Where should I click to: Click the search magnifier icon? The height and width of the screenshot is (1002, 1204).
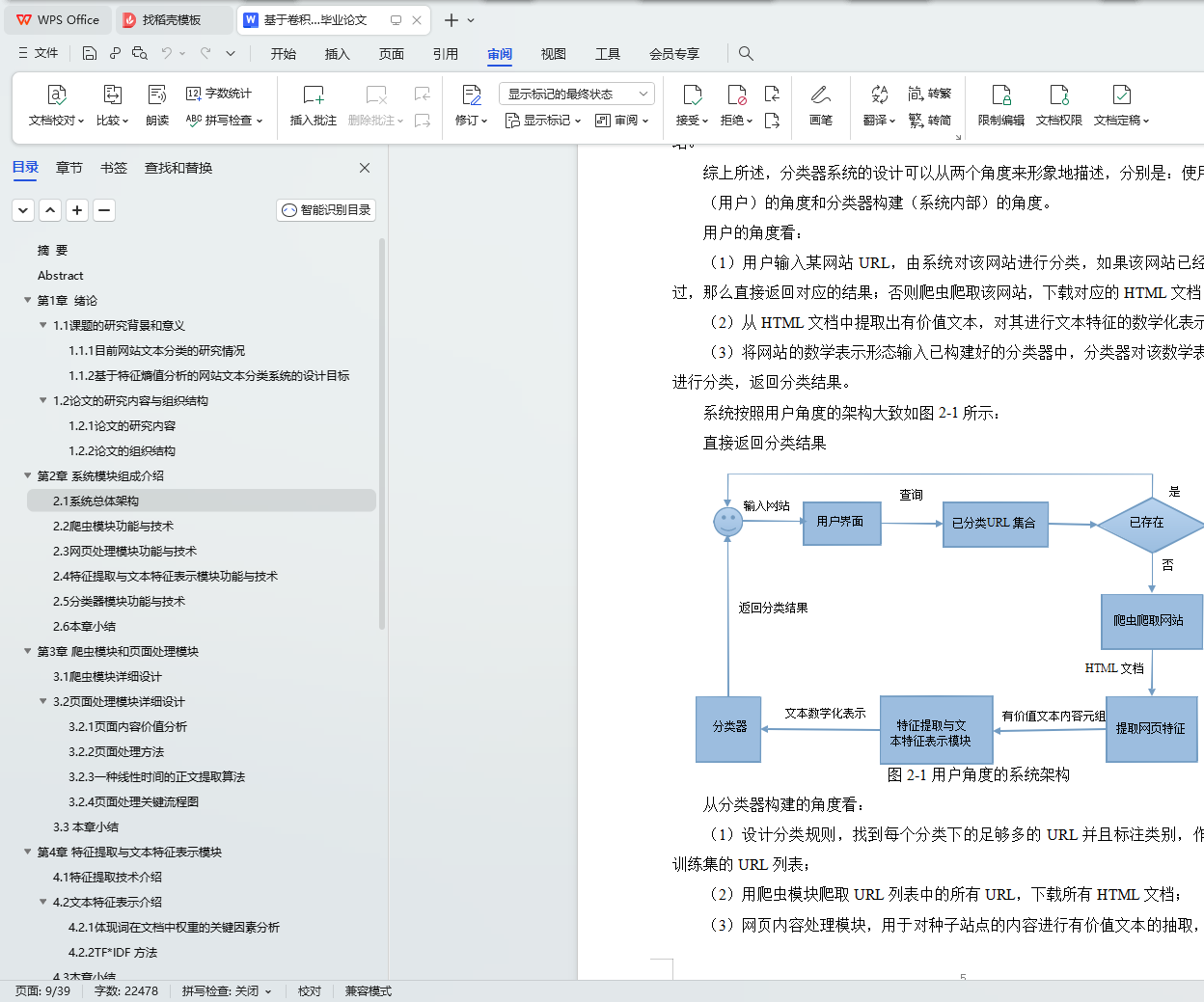[746, 53]
